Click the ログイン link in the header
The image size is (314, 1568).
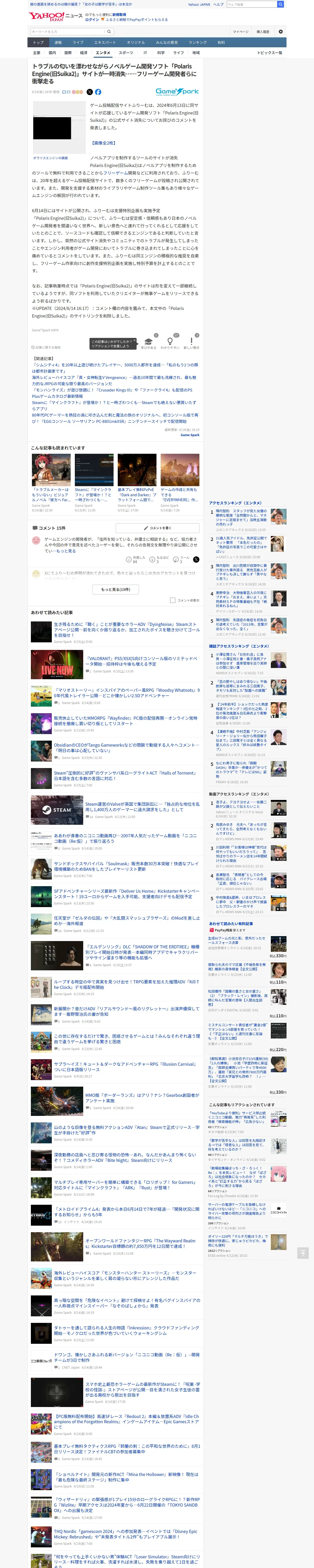pyautogui.click(x=92, y=20)
